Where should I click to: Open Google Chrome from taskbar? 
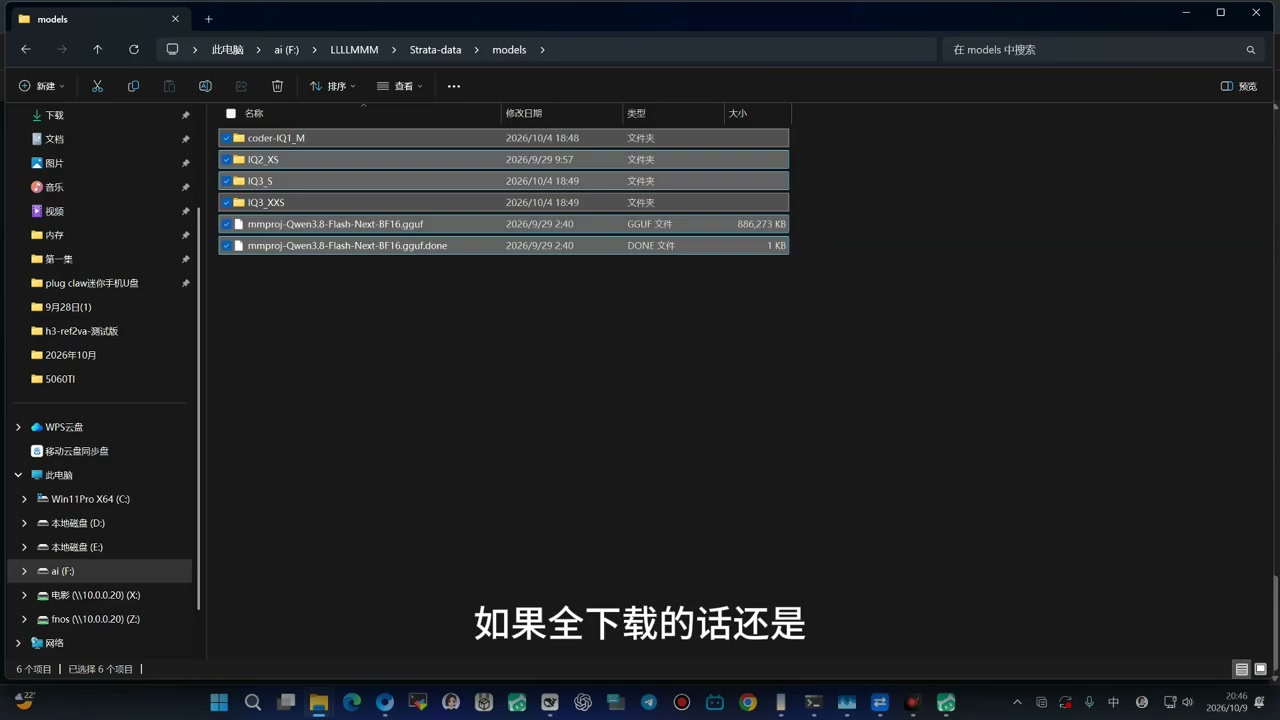(748, 702)
